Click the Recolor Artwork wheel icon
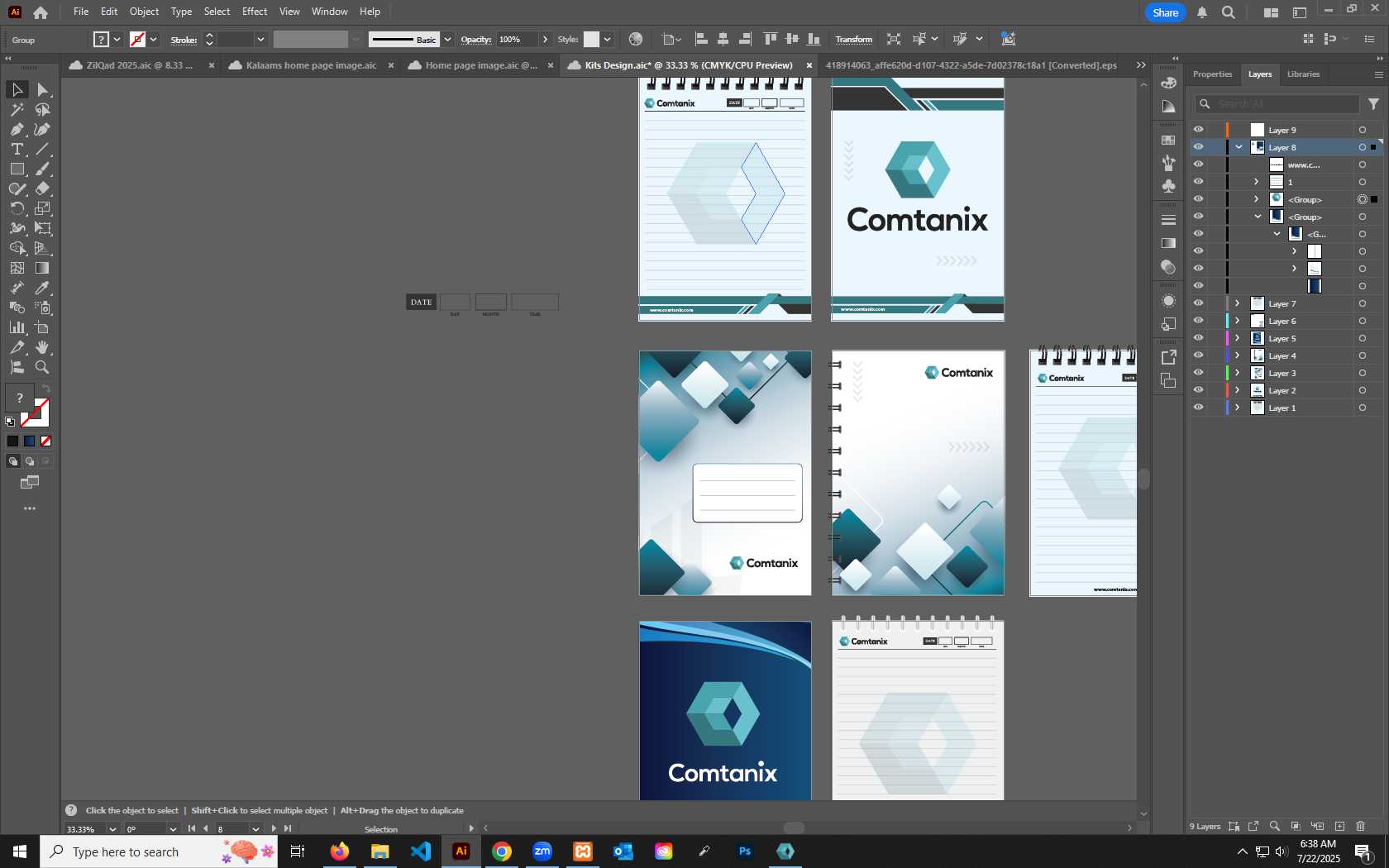 pyautogui.click(x=635, y=39)
